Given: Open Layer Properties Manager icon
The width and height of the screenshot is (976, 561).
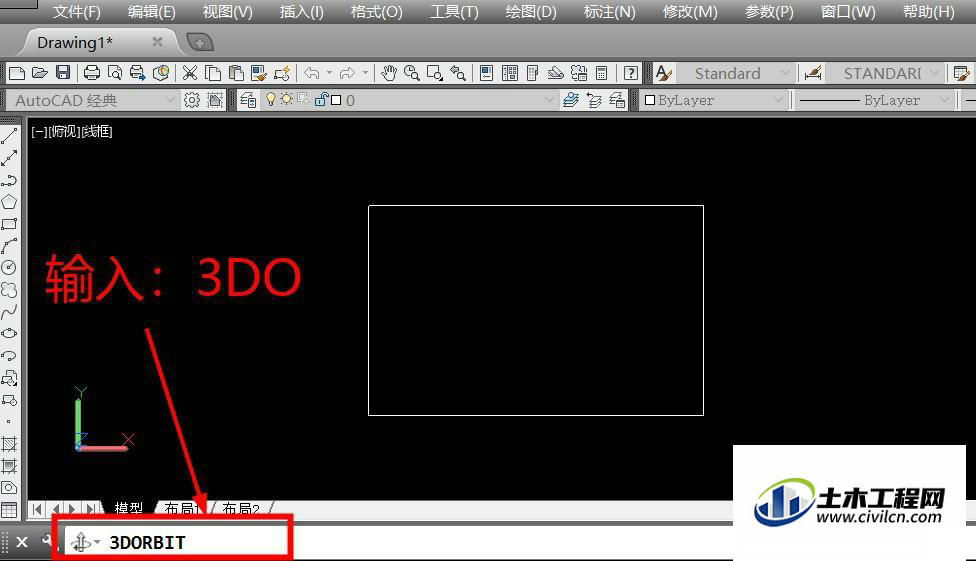Looking at the screenshot, I should (248, 100).
